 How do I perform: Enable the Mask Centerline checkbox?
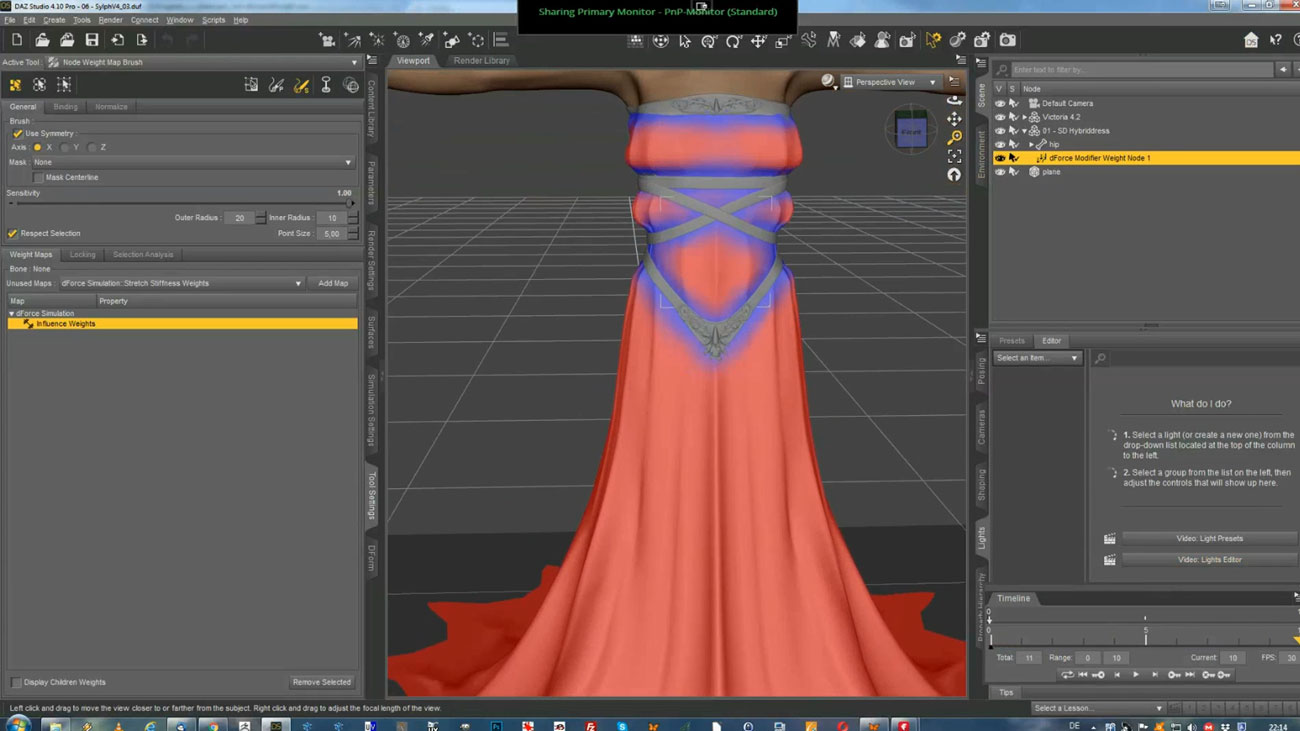pyautogui.click(x=39, y=177)
